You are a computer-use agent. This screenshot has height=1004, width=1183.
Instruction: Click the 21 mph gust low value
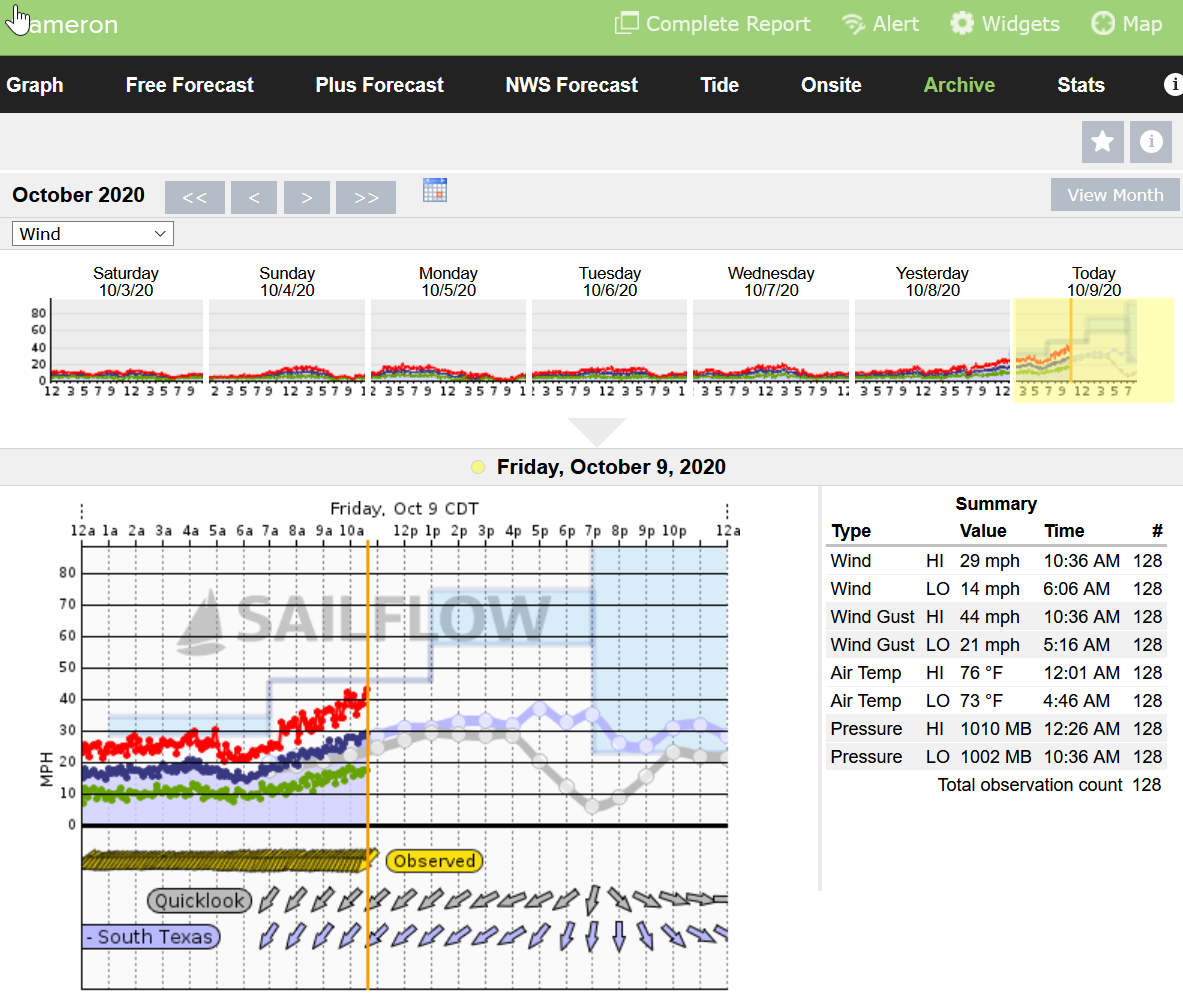point(989,645)
